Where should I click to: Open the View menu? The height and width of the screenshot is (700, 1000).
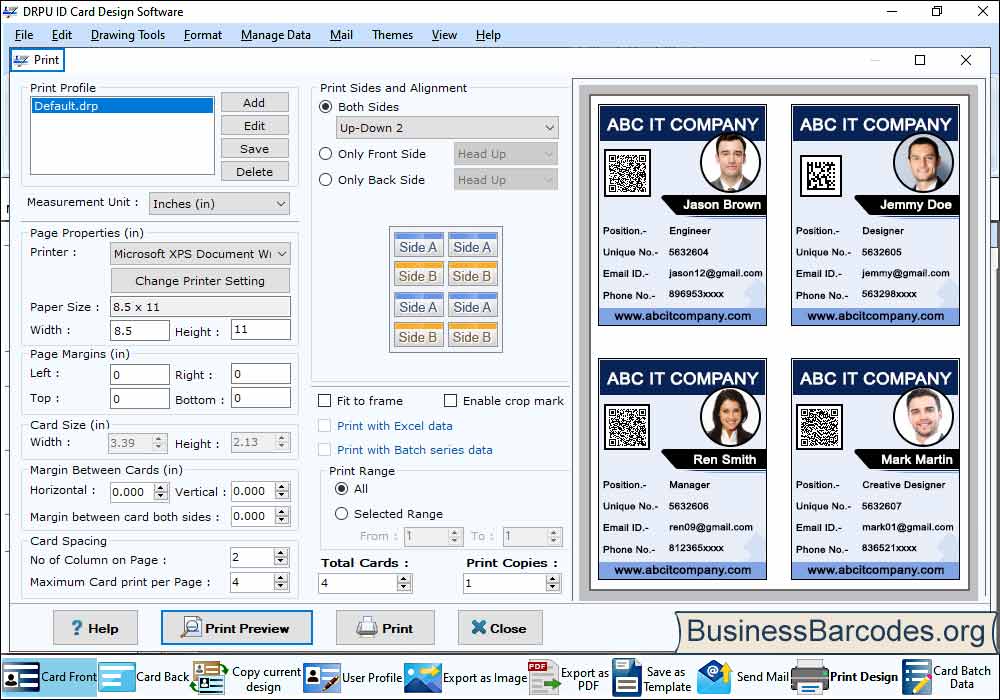click(x=444, y=35)
